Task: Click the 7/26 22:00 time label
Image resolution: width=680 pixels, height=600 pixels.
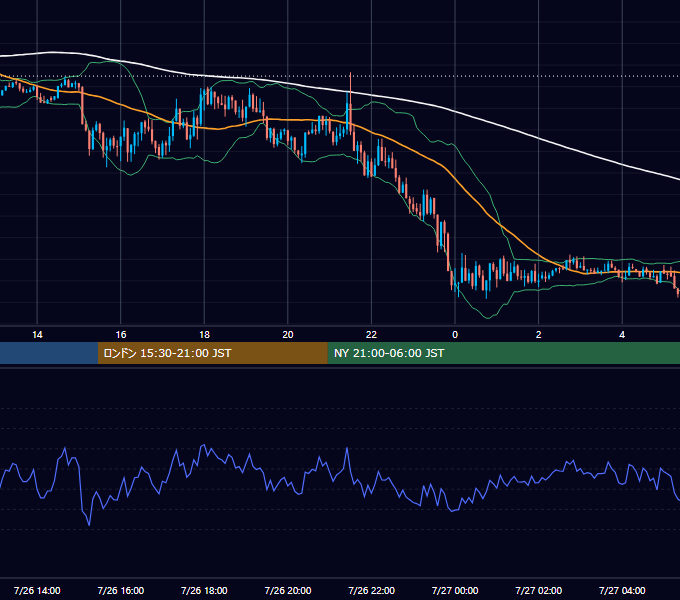Action: pos(371,590)
